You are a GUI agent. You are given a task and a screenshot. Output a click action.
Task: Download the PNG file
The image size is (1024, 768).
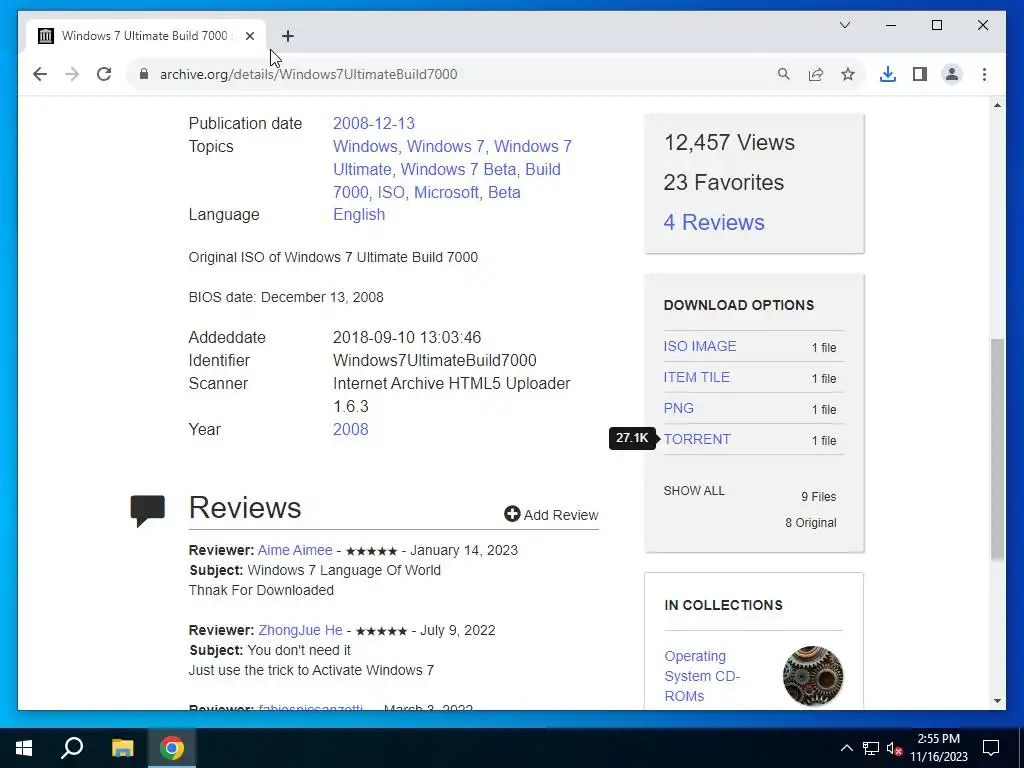pyautogui.click(x=679, y=408)
